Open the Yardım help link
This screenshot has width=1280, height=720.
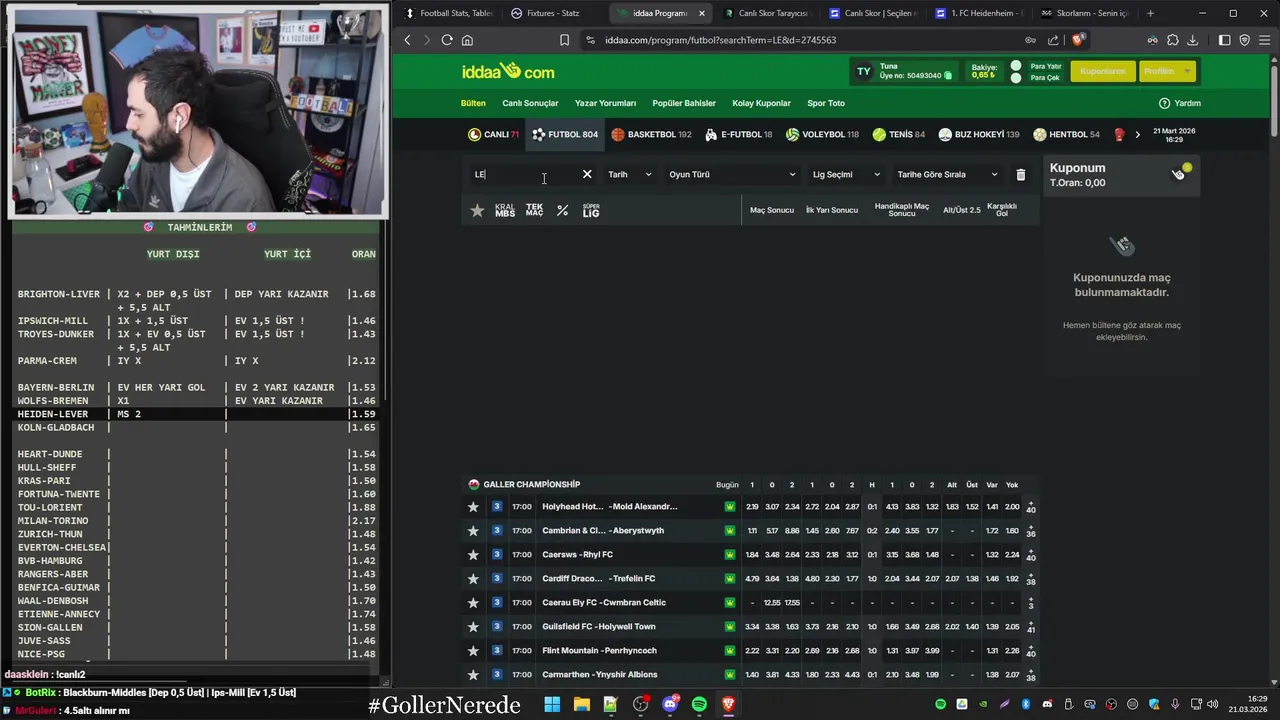click(x=1180, y=103)
